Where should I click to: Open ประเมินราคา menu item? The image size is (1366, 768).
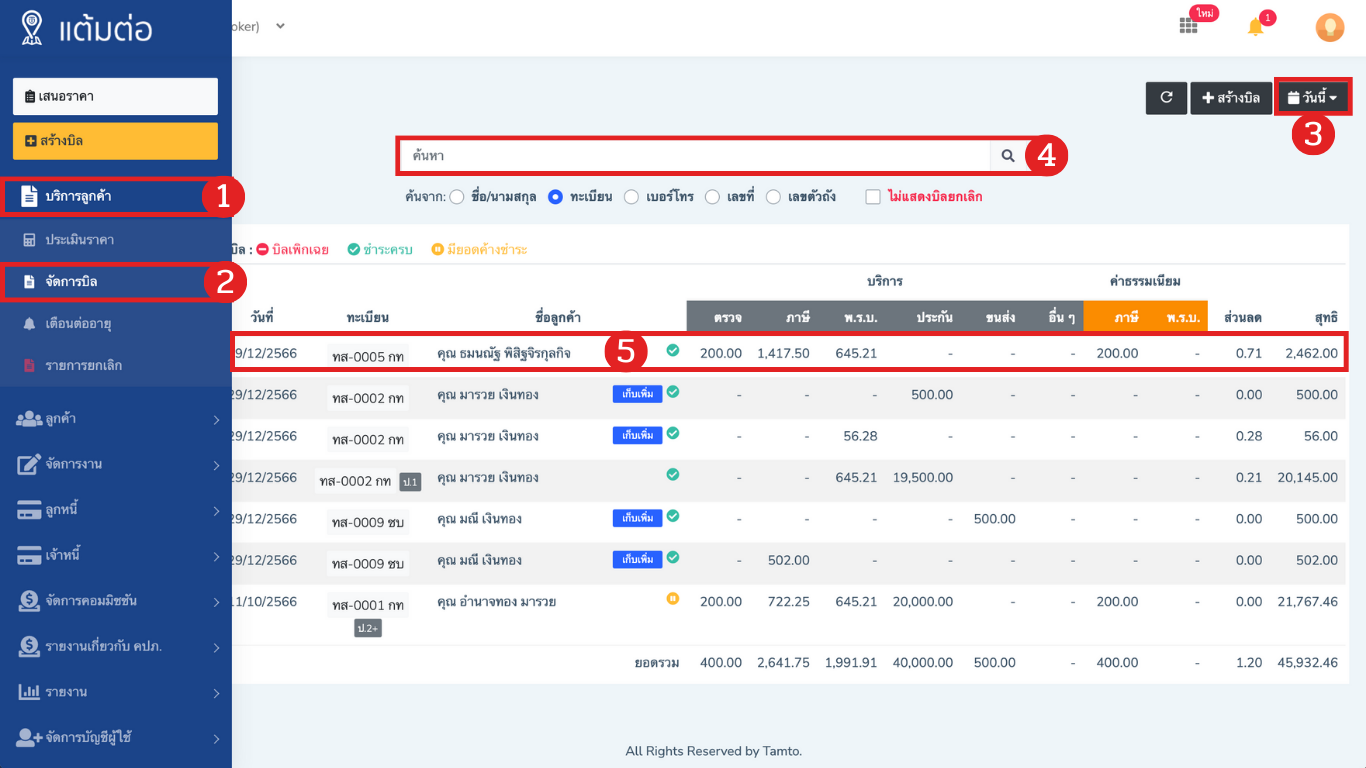[116, 240]
